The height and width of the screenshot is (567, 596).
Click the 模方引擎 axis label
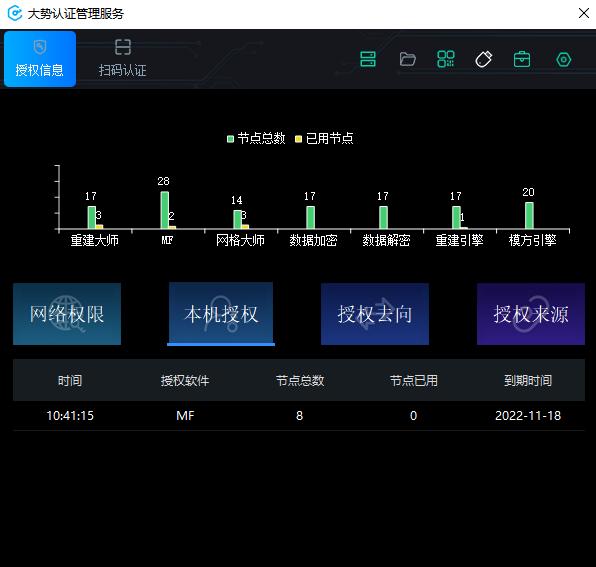coord(532,240)
